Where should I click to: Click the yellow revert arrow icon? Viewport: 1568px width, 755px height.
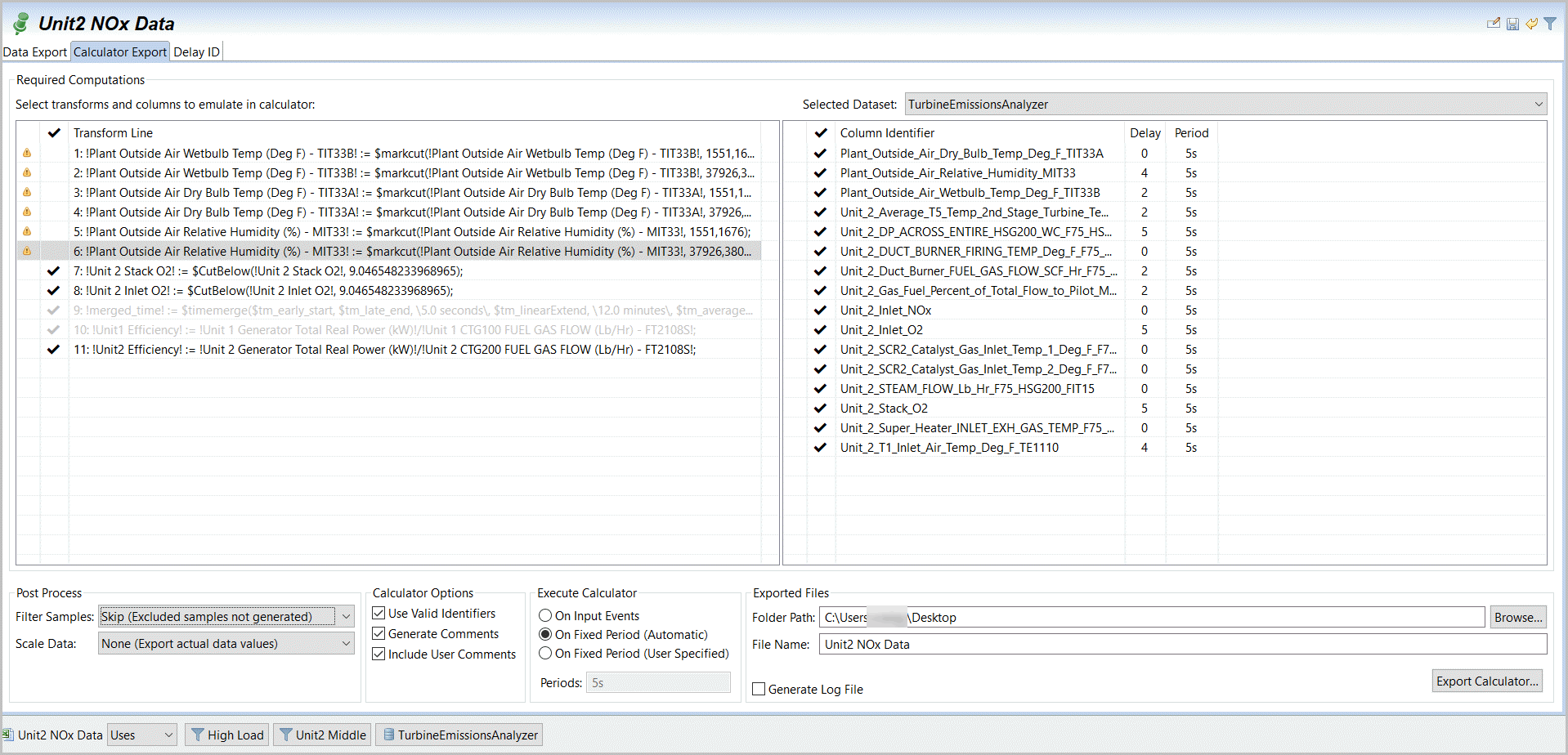click(x=1531, y=24)
